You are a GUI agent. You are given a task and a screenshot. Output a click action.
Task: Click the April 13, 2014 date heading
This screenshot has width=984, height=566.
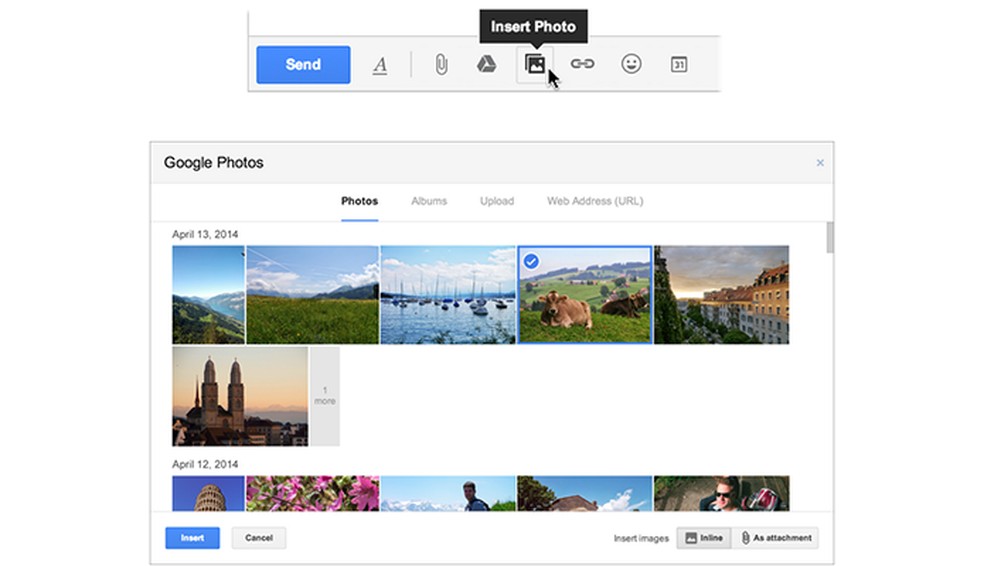click(205, 234)
